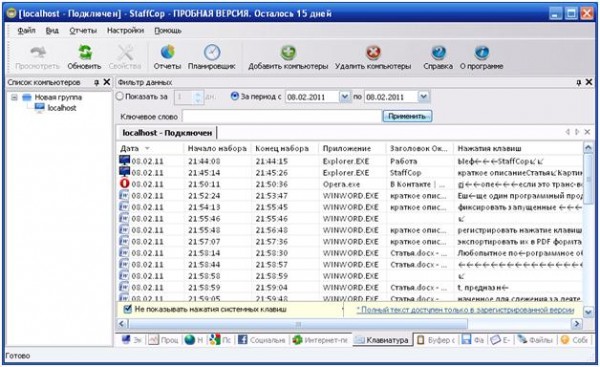Click the vertical scrollbar down arrow
This screenshot has width=600, height=367.
pyautogui.click(x=588, y=312)
